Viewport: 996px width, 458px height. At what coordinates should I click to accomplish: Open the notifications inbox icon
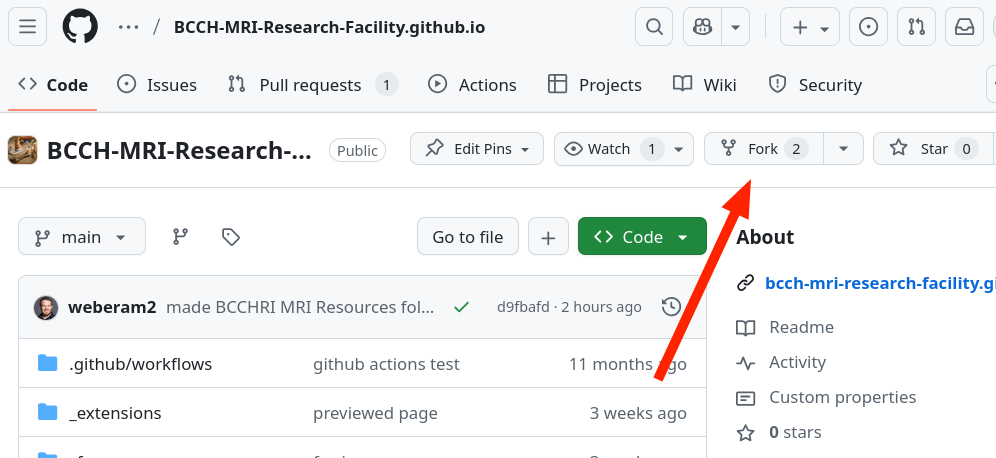(964, 27)
